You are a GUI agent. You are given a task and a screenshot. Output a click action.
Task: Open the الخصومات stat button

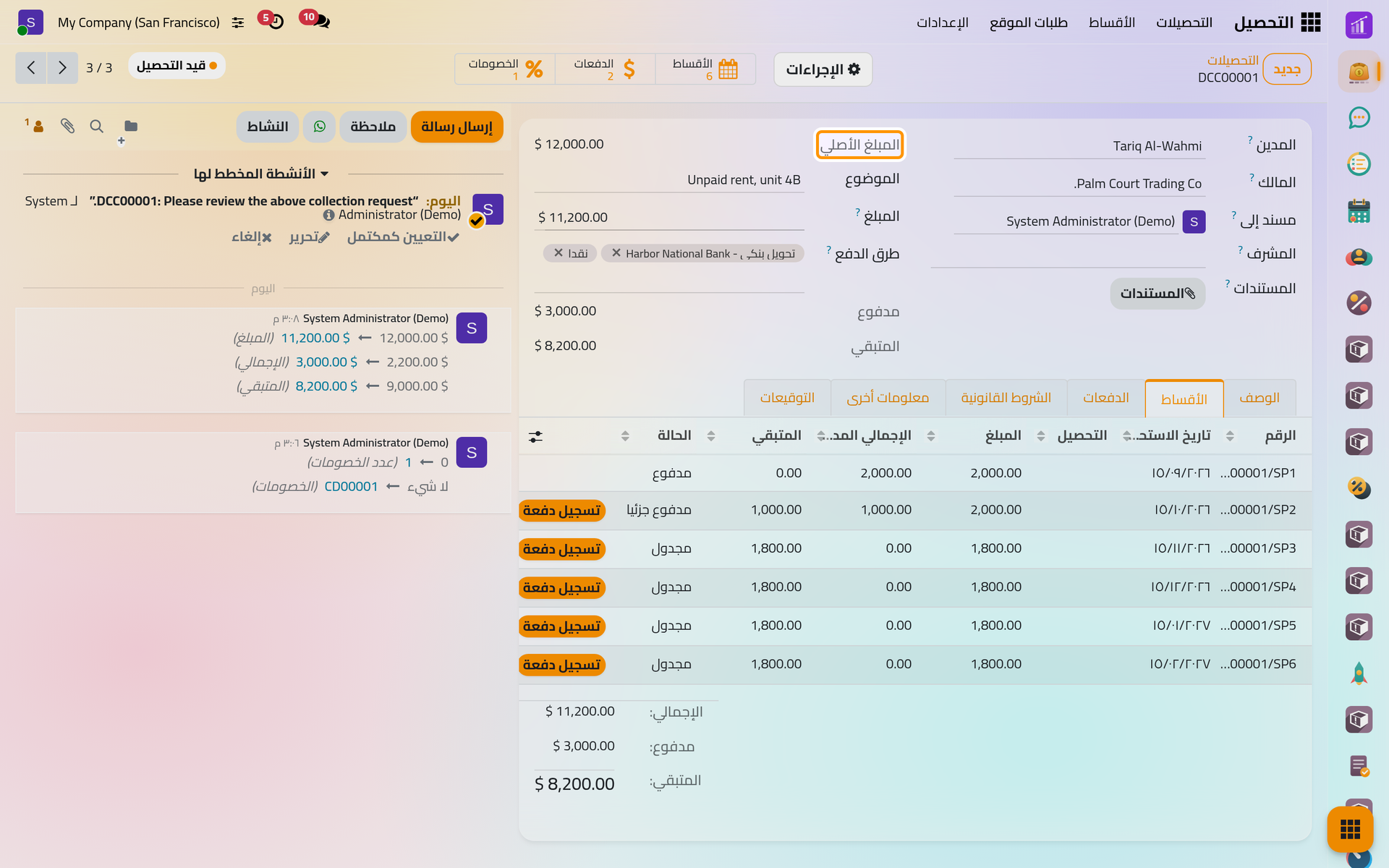coord(505,69)
